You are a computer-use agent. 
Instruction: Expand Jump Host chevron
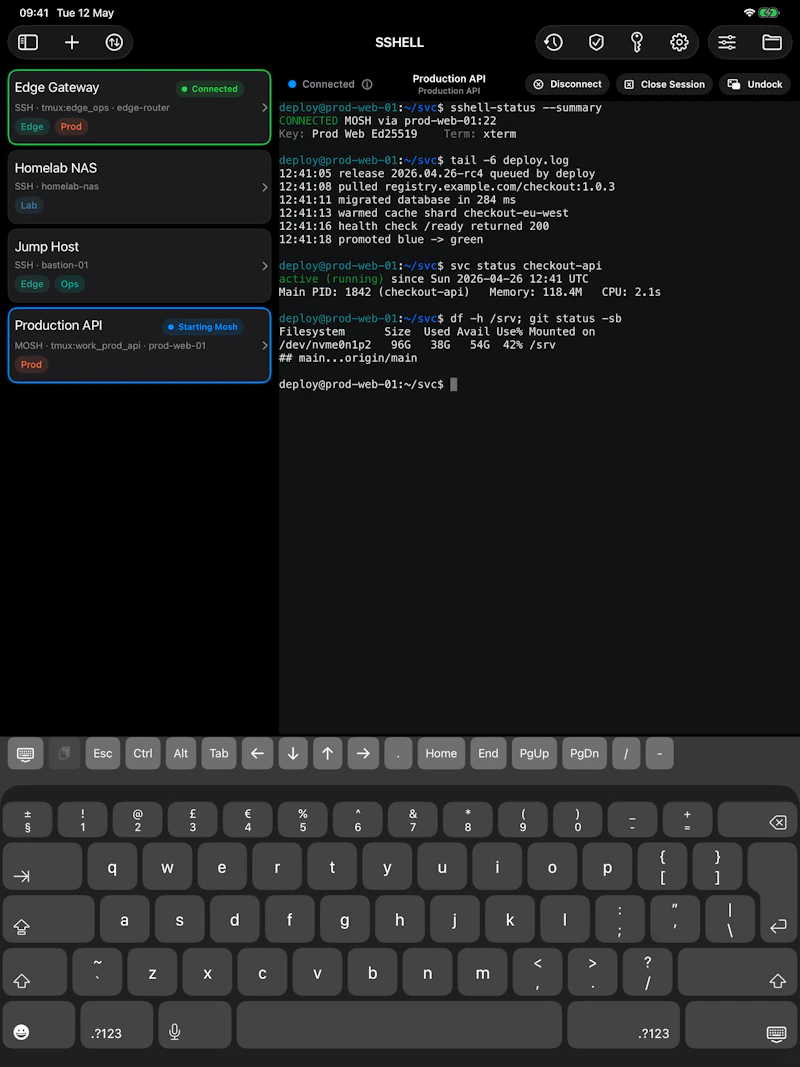(x=265, y=266)
